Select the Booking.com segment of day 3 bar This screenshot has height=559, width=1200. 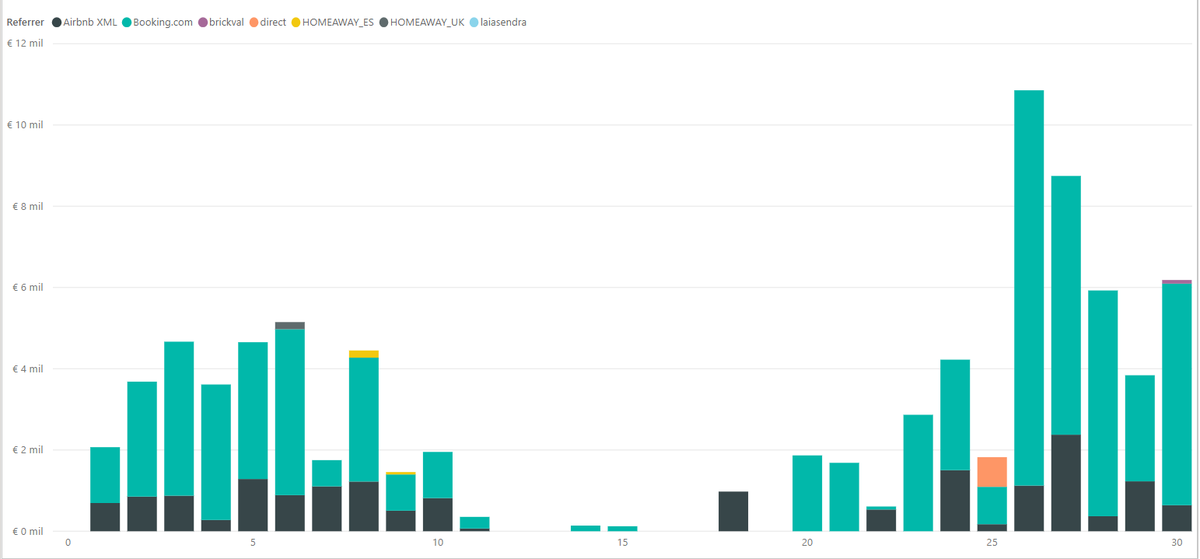pos(178,419)
